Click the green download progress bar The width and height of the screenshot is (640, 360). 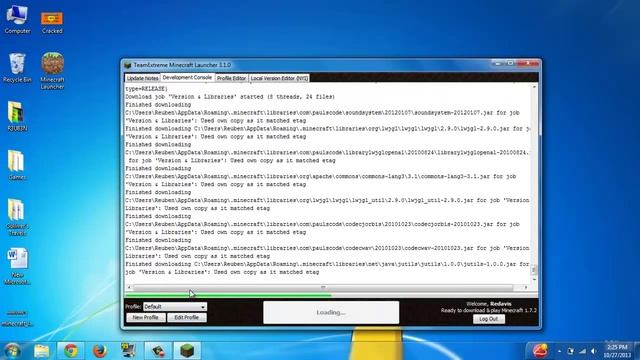point(228,295)
